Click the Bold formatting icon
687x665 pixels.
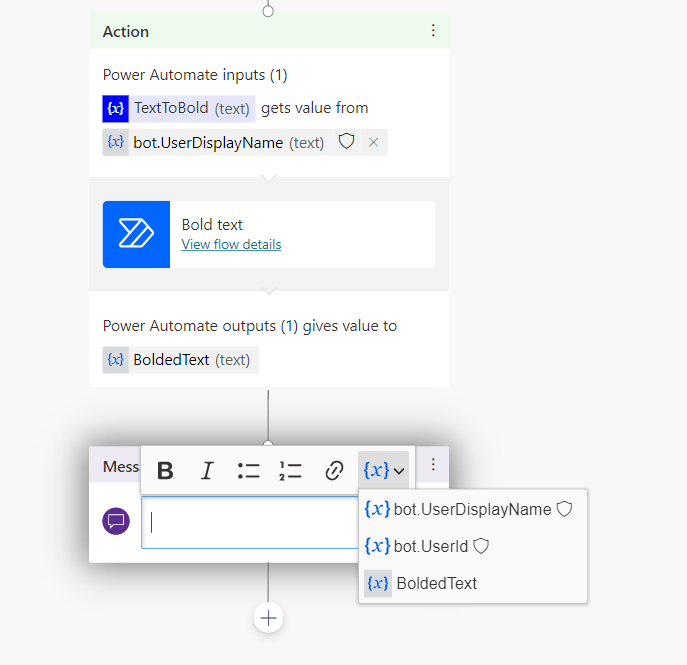[x=166, y=470]
